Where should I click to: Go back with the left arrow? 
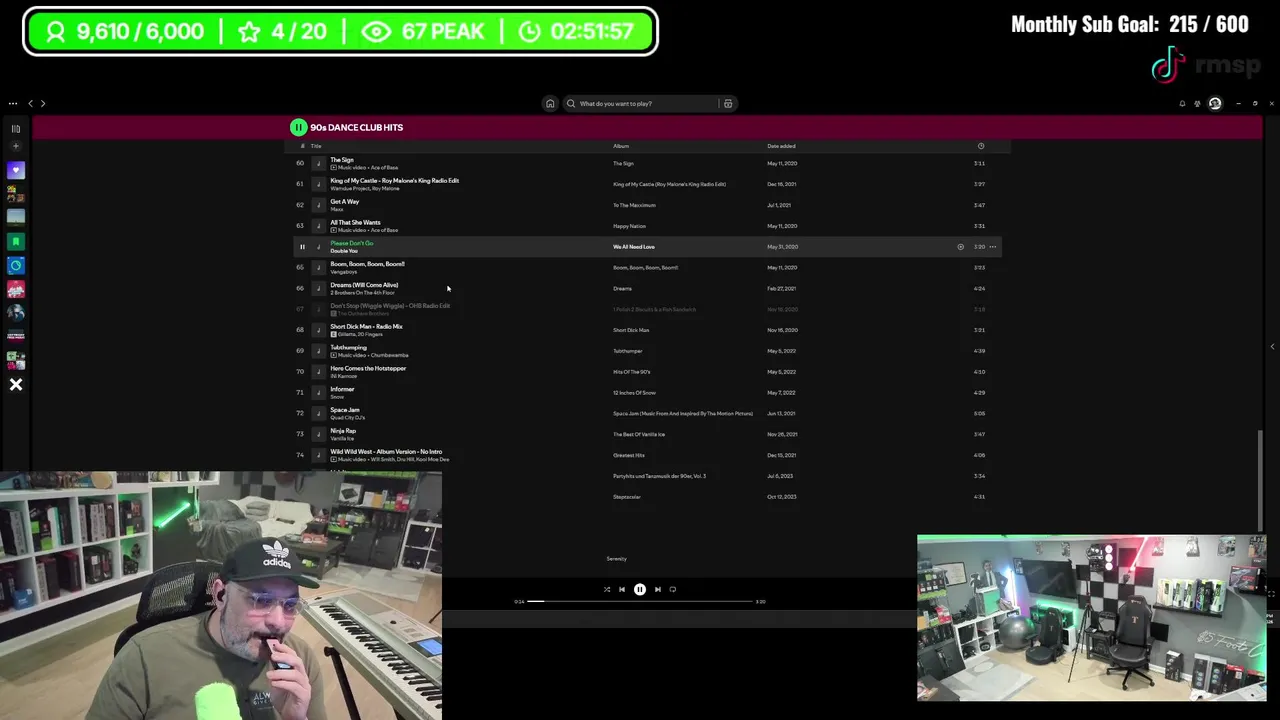(x=30, y=103)
